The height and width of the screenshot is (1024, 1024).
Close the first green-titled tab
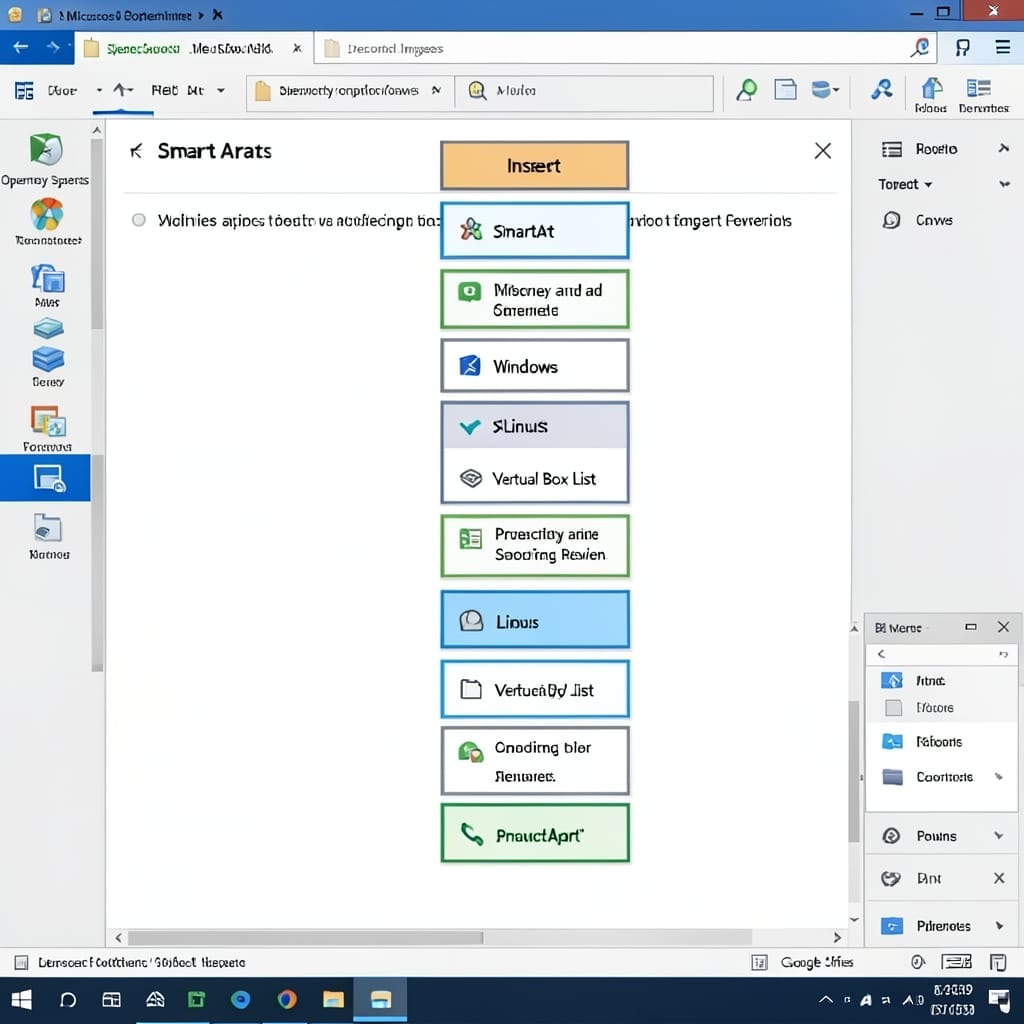pyautogui.click(x=297, y=48)
